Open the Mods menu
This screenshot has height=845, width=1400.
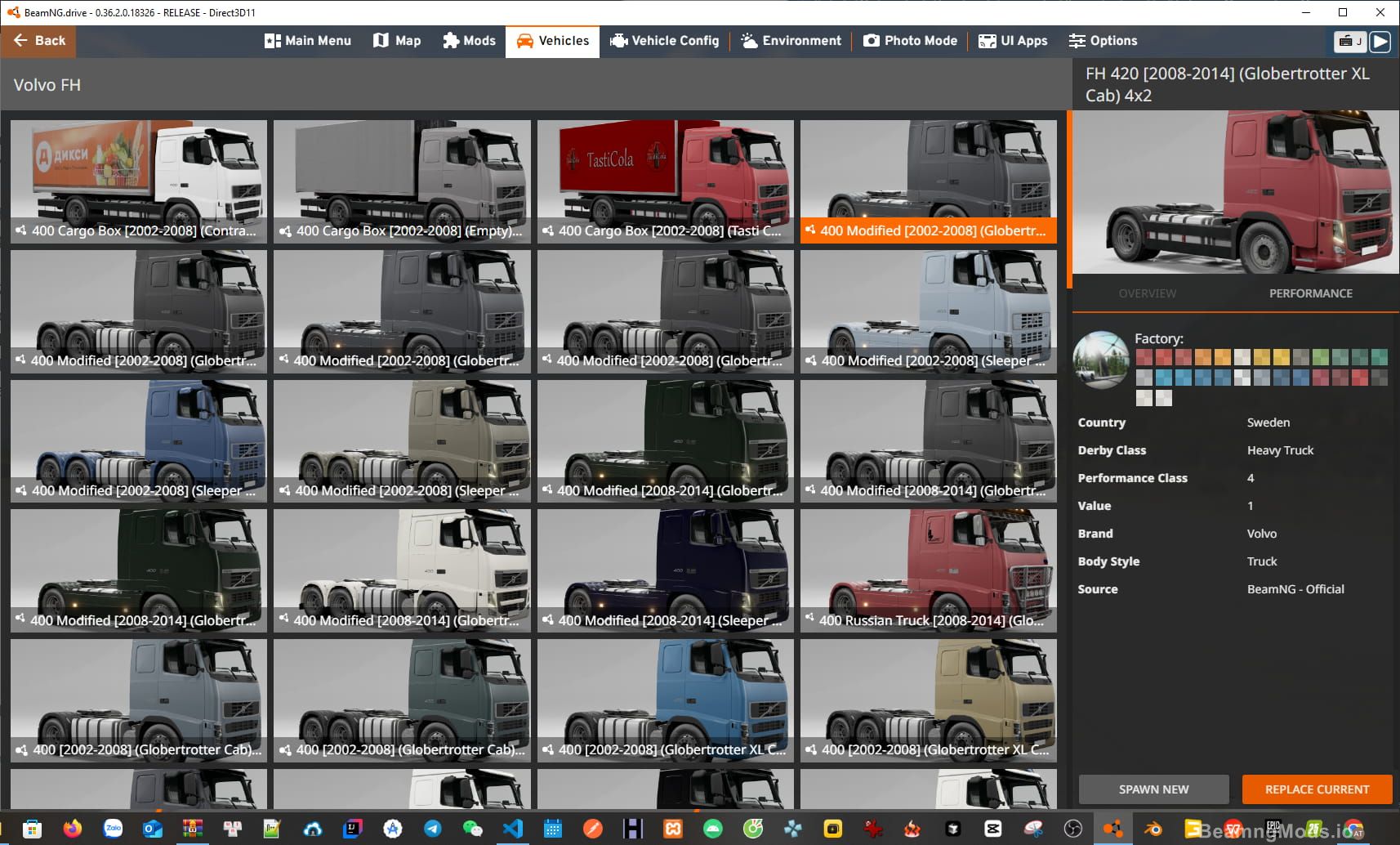[470, 41]
